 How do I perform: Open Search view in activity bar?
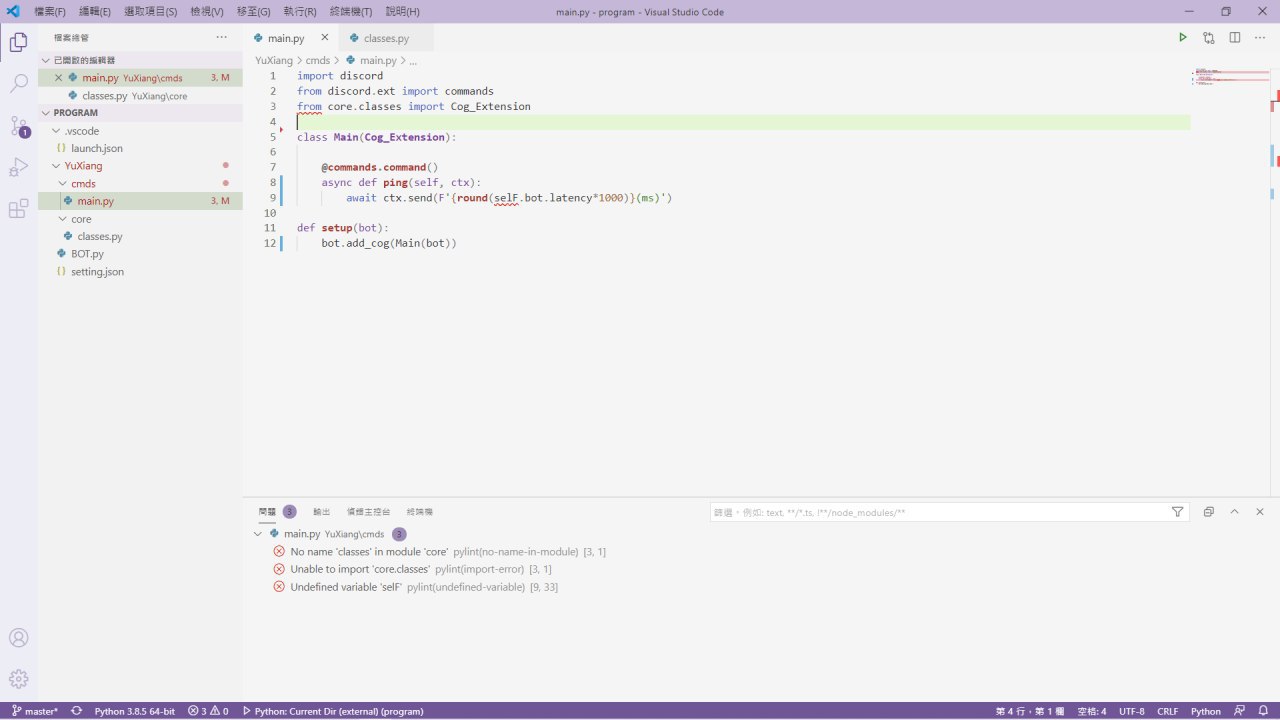(18, 84)
